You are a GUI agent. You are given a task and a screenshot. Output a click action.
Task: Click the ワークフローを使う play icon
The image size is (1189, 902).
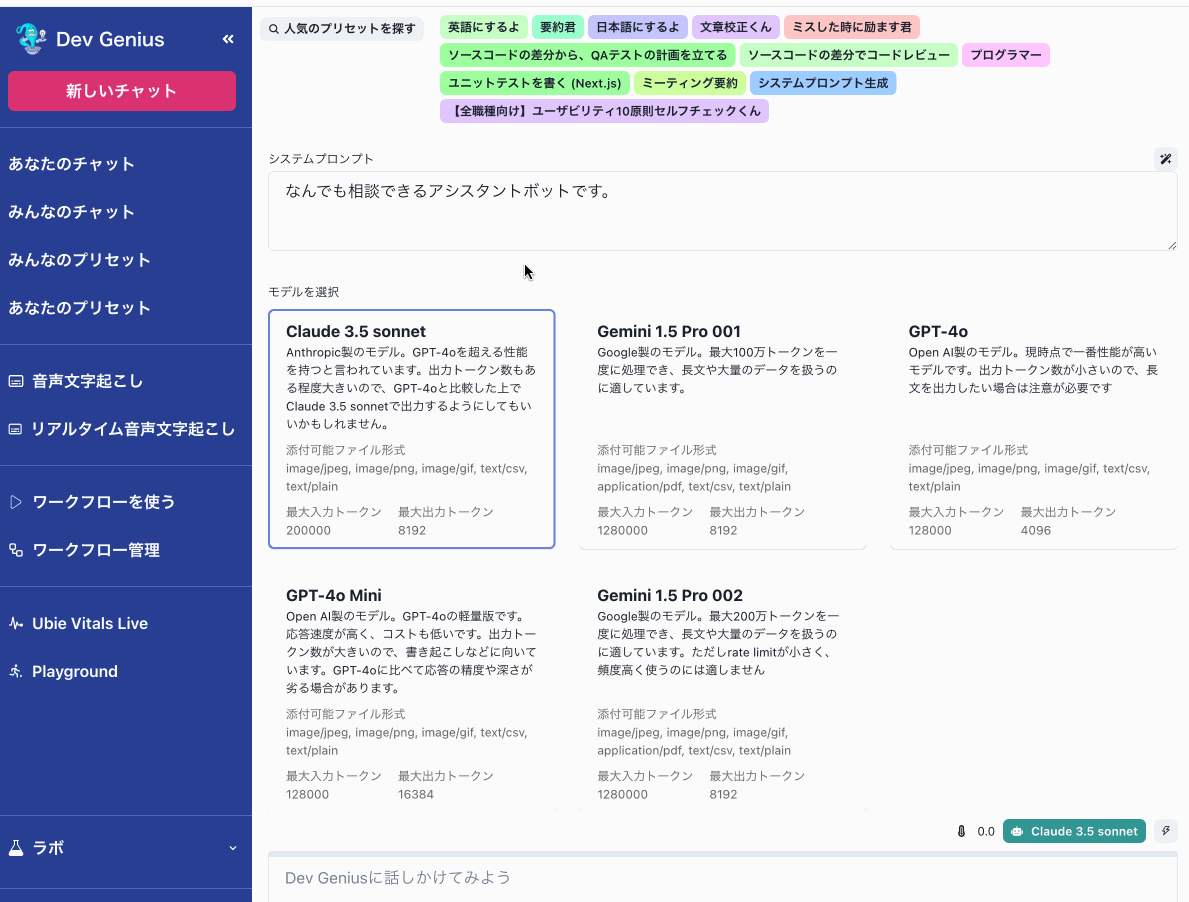(16, 502)
